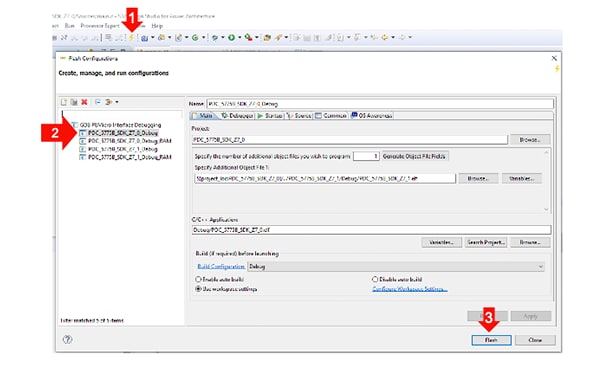This screenshot has height=370, width=600.
Task: Open the Configure Workspace Settings link
Action: [410, 289]
